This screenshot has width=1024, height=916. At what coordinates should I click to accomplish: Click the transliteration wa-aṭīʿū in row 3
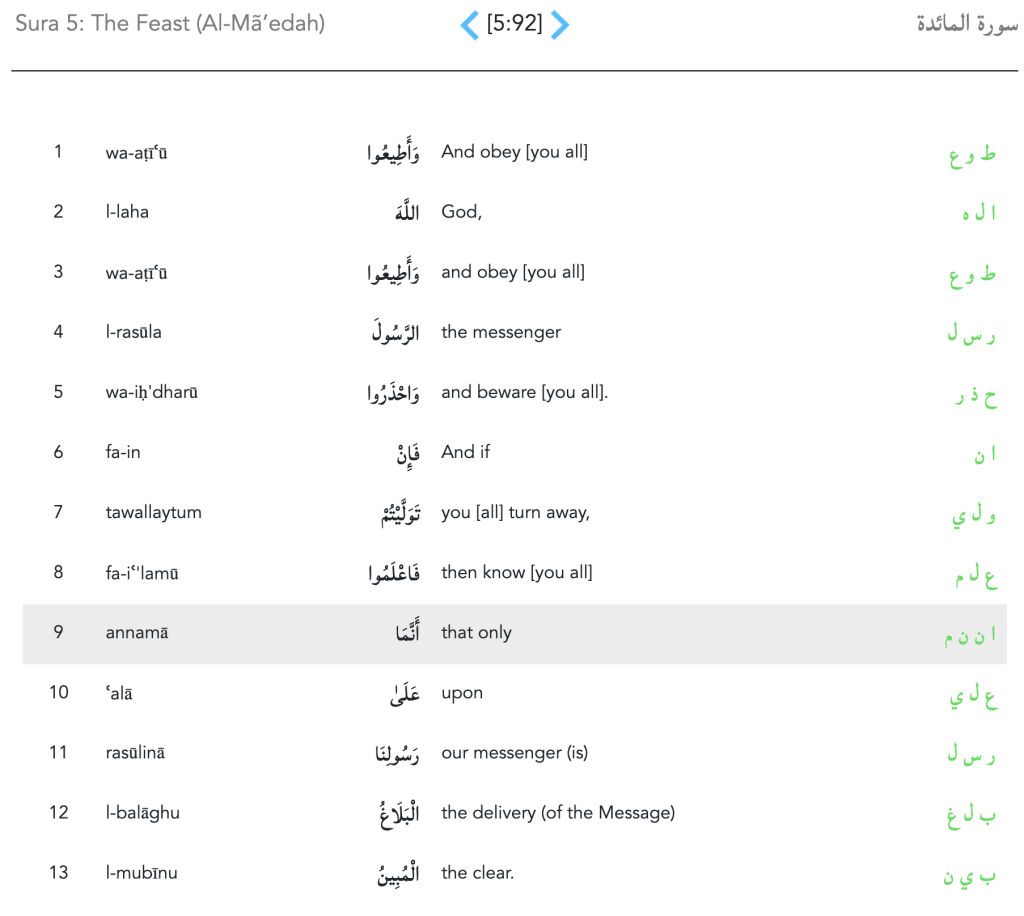click(137, 272)
